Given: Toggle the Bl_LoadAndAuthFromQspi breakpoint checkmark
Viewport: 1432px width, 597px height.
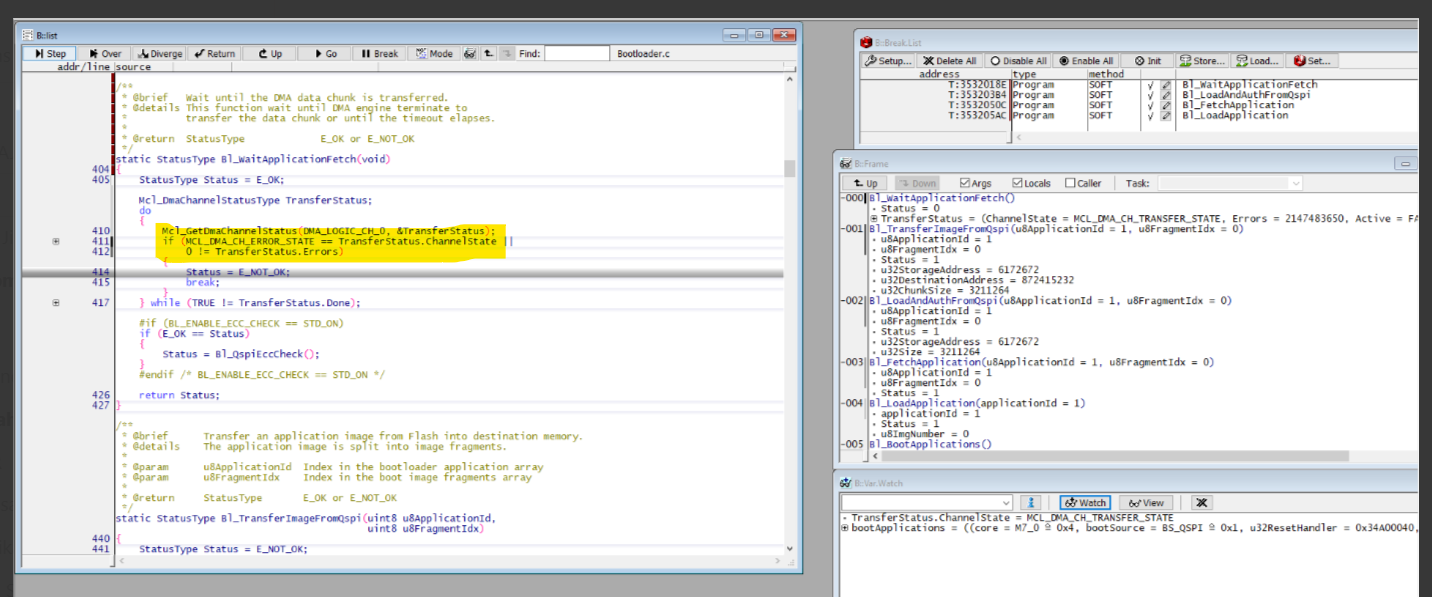Looking at the screenshot, I should coord(1151,95).
